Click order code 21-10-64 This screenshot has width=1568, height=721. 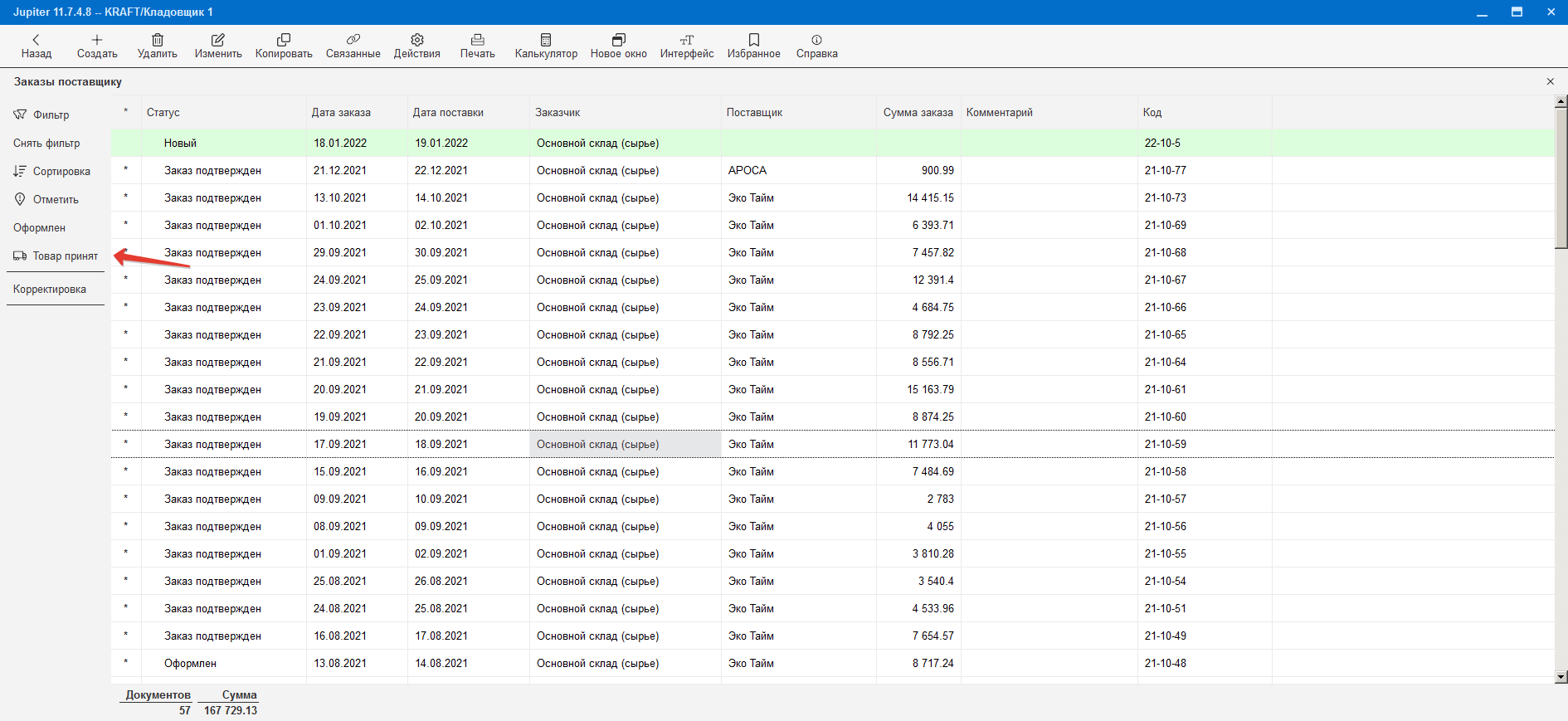click(x=1166, y=362)
